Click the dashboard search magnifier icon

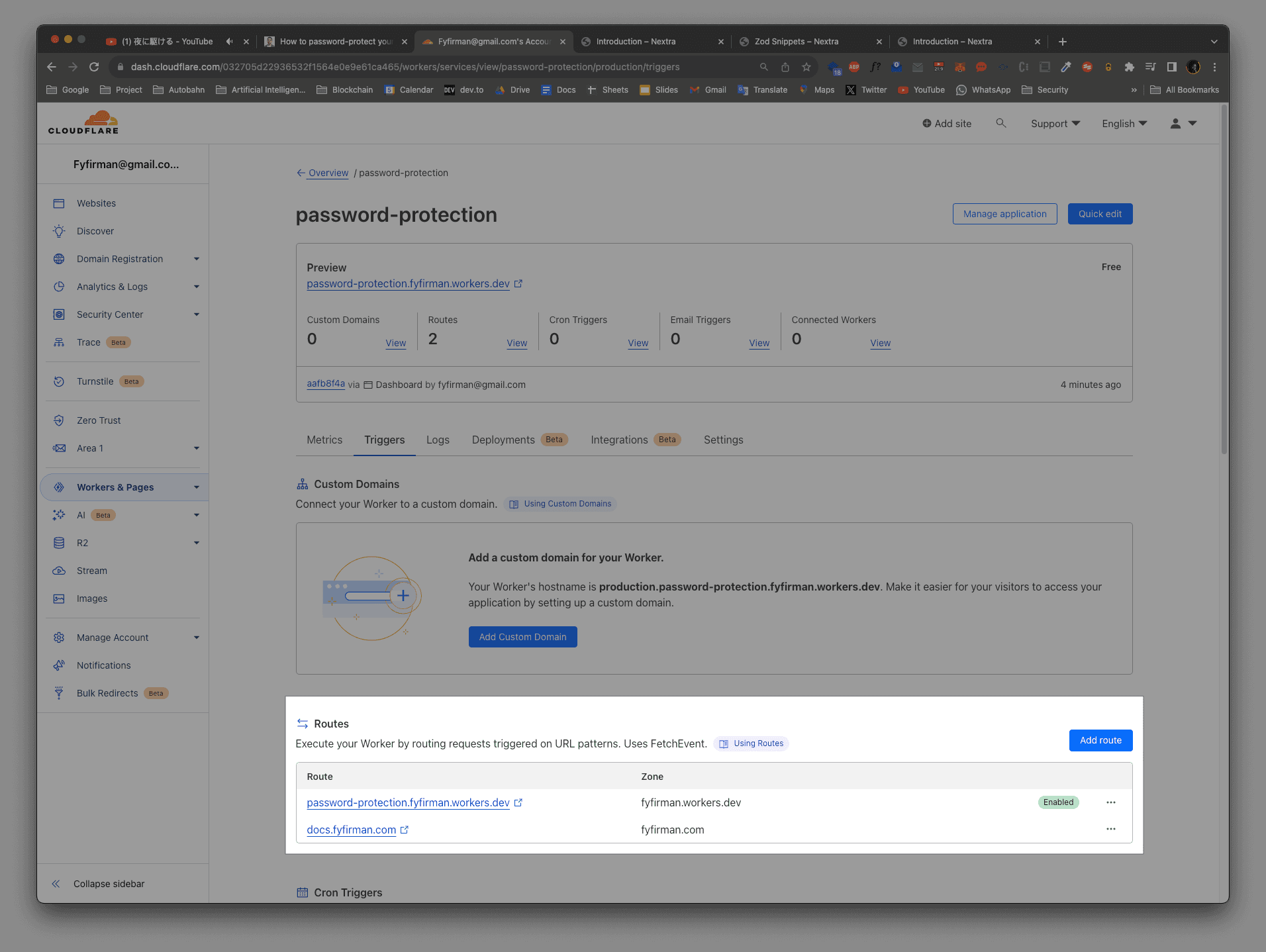[1001, 123]
